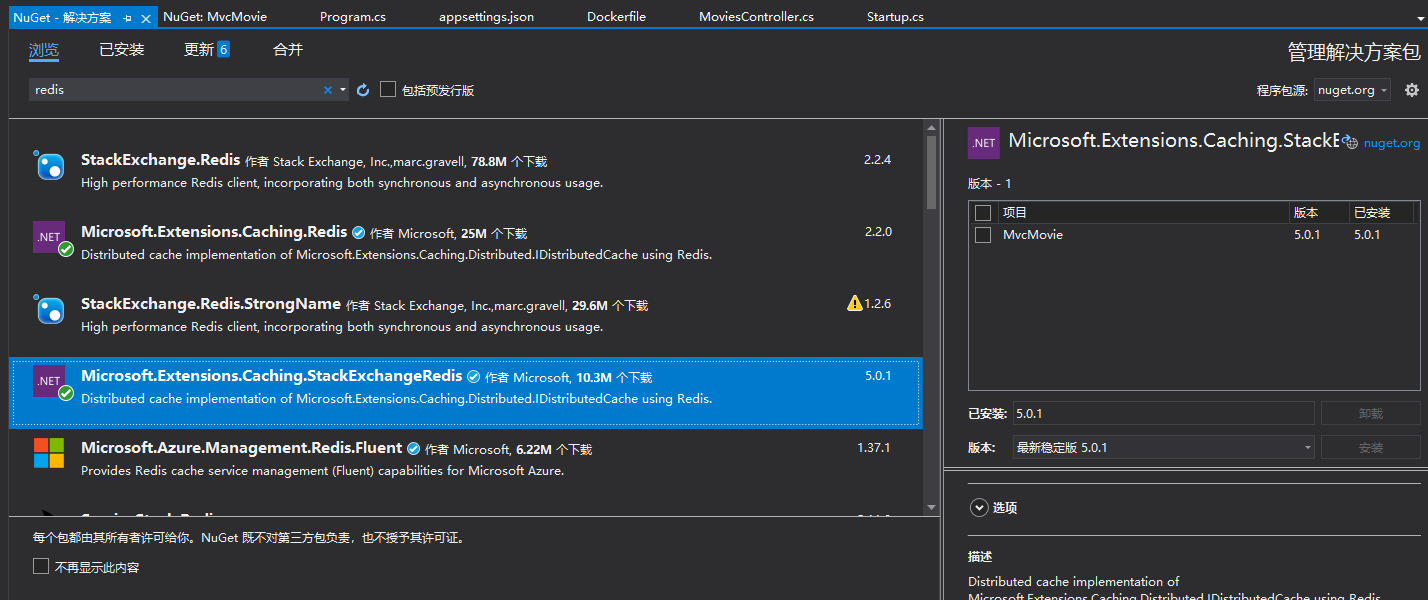Select the Microsoft.Extensions.Caching.Redis package title
The width and height of the screenshot is (1428, 600).
[213, 232]
